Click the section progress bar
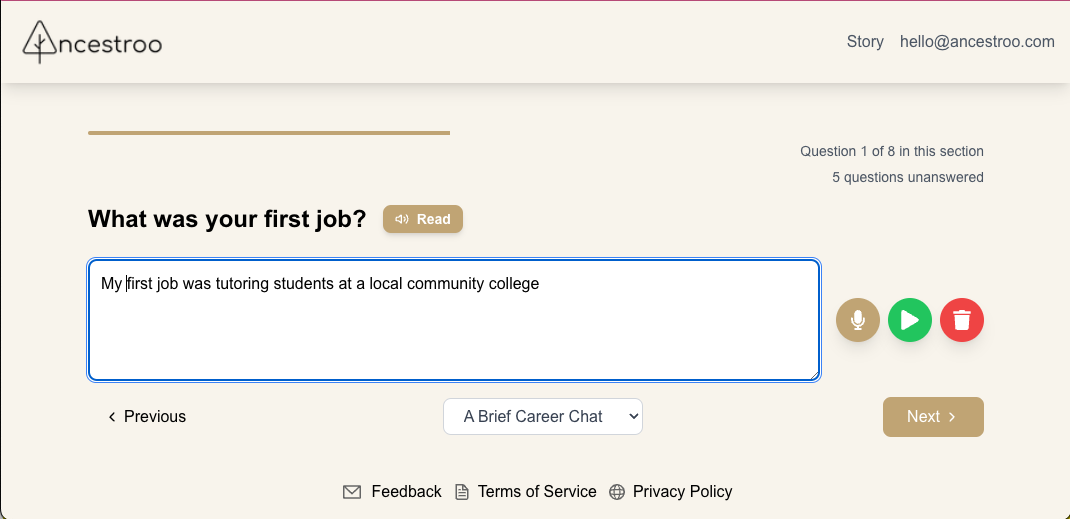The image size is (1070, 519). coord(269,132)
